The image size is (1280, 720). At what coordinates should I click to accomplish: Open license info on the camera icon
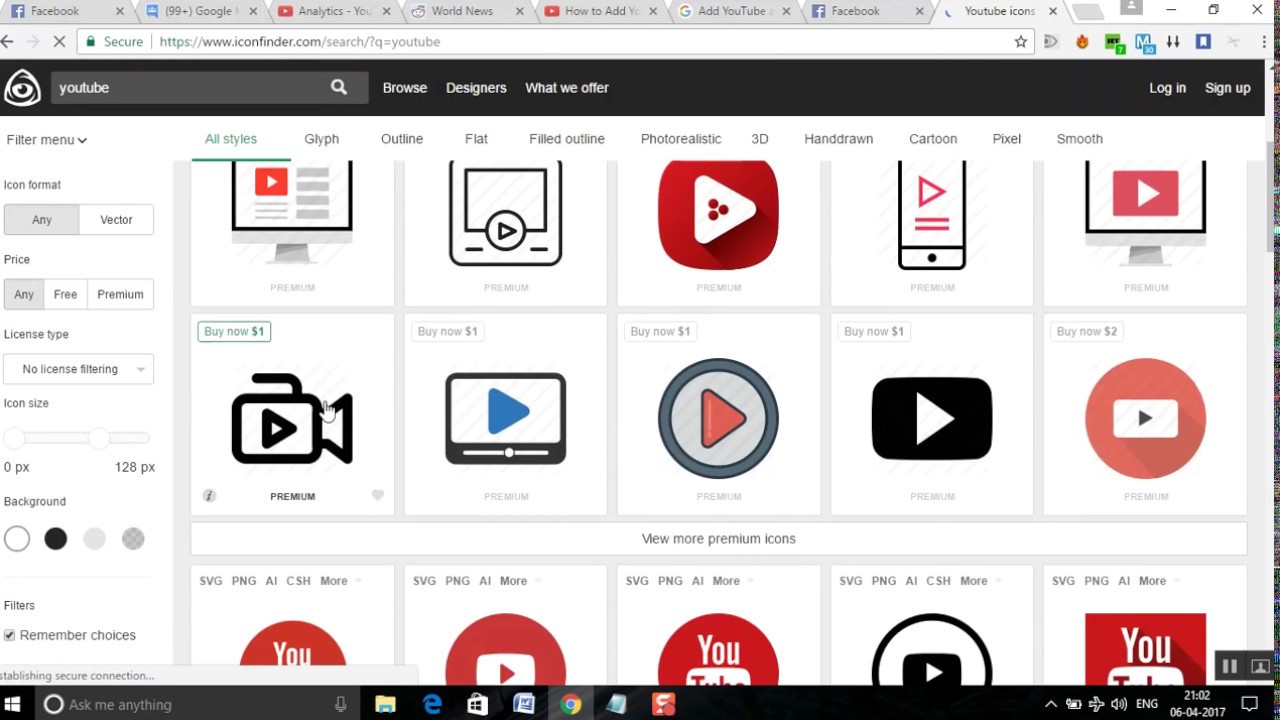209,495
